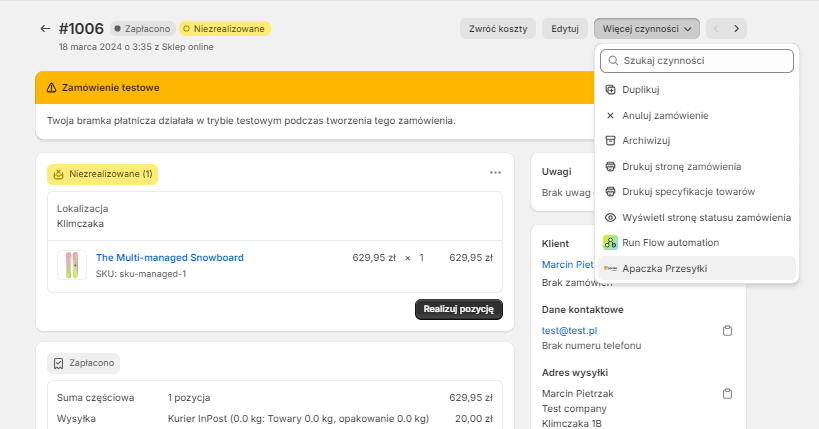Image resolution: width=819 pixels, height=429 pixels.
Task: Open The Multi-managed Snowboard product link
Action: pos(169,257)
